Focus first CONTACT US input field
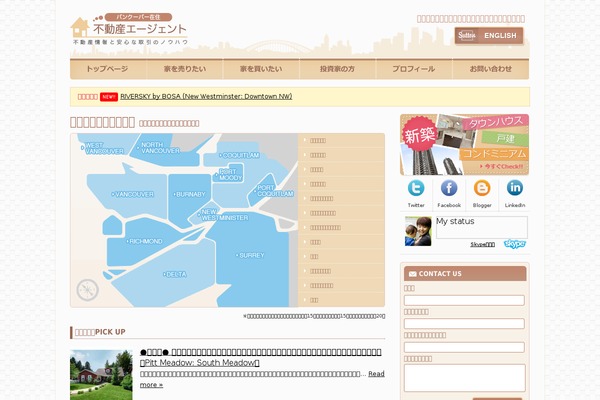 [464, 300]
